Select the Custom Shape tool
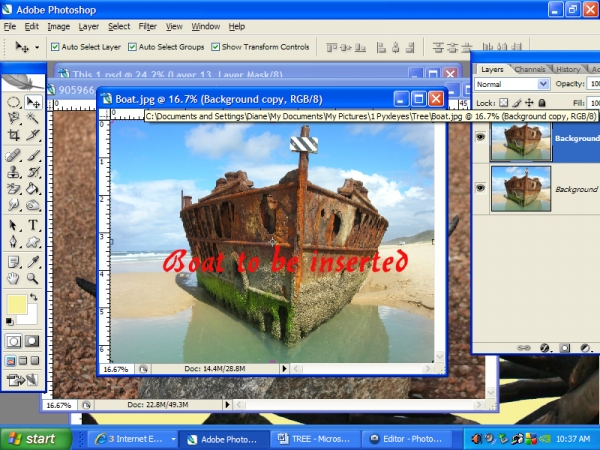Screen dimensions: 600x450 point(33,241)
